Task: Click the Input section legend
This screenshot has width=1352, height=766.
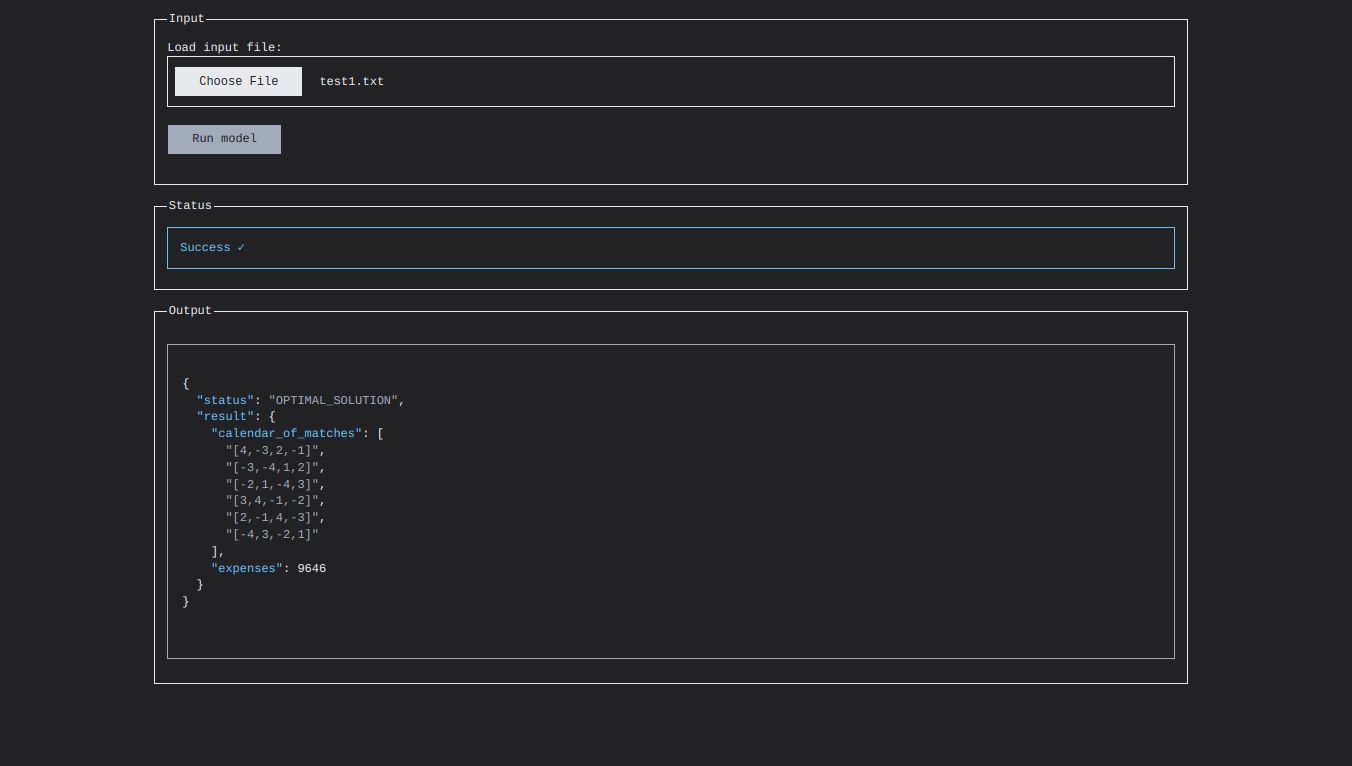Action: 186,19
